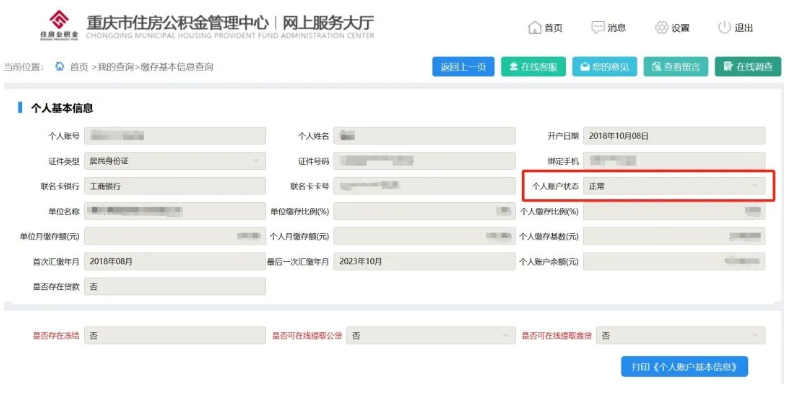Click the 在线客服 customer service button
The height and width of the screenshot is (398, 785).
click(533, 67)
